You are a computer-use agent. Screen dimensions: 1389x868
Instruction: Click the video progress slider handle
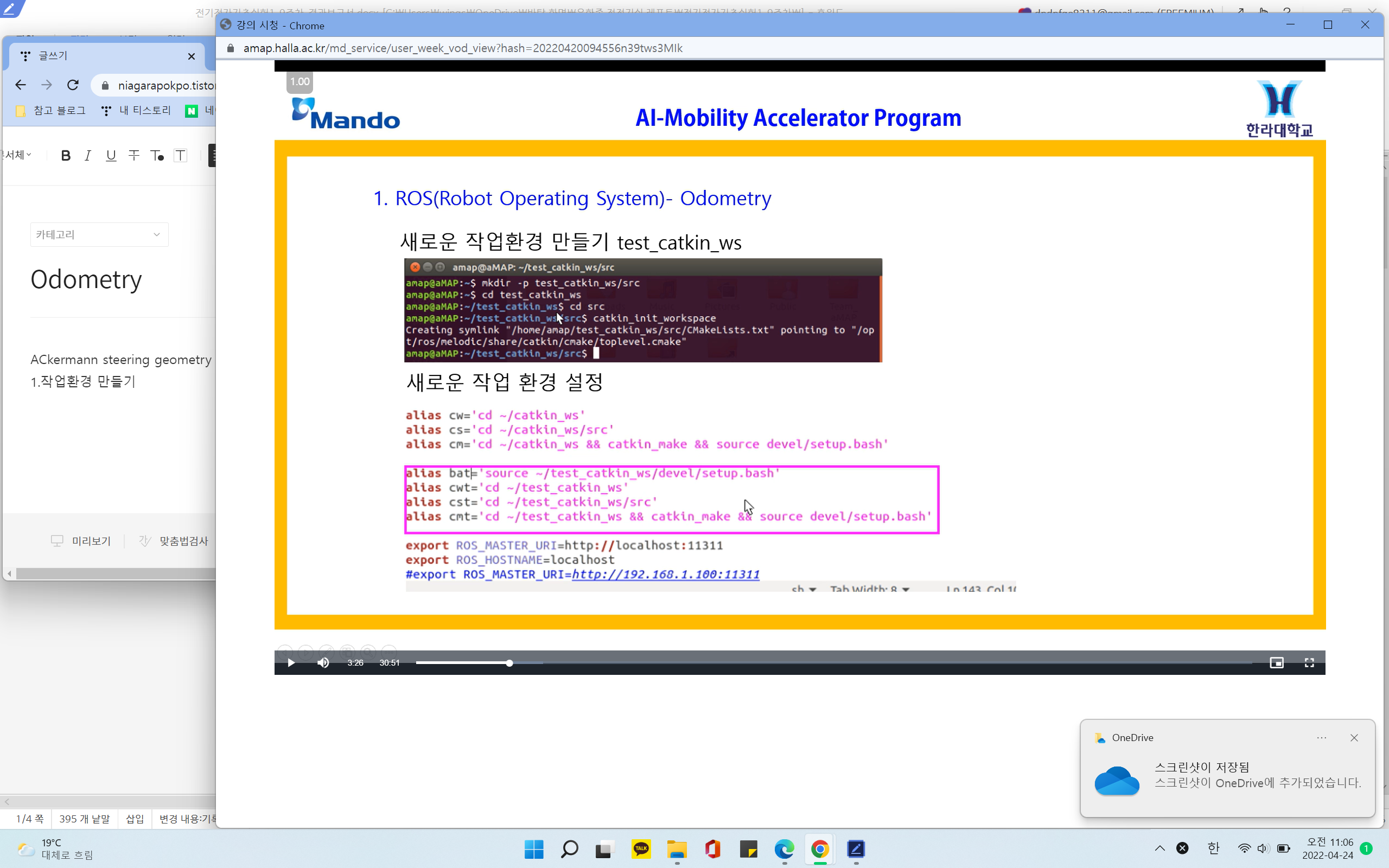click(509, 663)
